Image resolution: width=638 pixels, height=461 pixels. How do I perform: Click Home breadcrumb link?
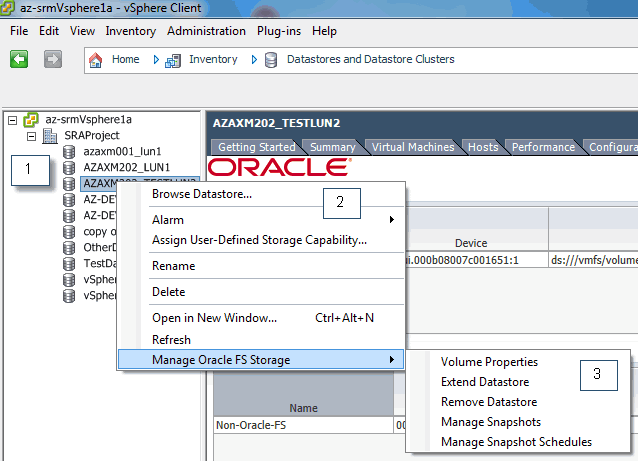pos(125,59)
